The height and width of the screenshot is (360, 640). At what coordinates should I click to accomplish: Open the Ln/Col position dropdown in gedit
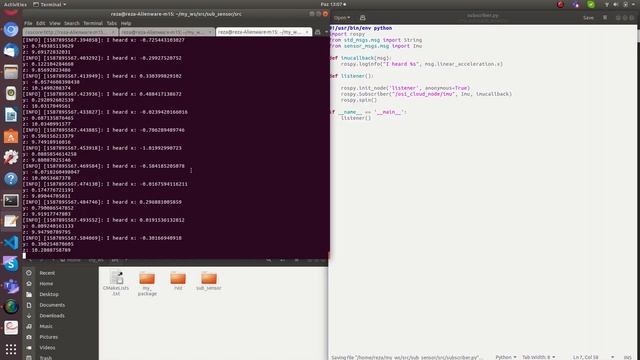click(593, 357)
